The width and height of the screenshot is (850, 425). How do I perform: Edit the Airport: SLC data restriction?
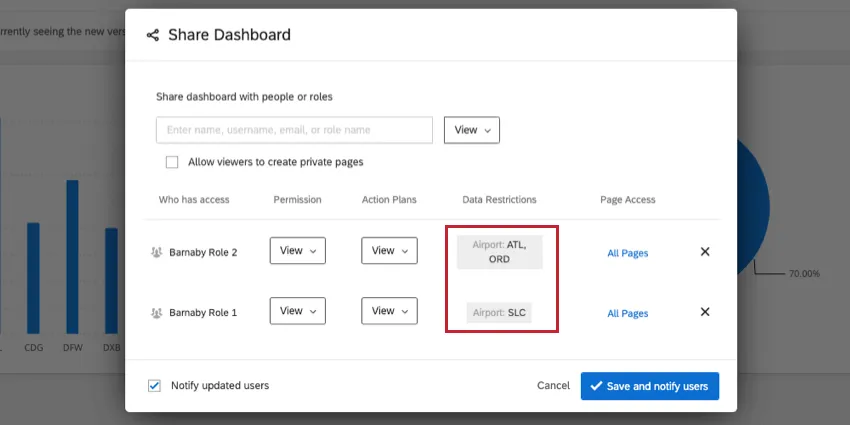499,312
